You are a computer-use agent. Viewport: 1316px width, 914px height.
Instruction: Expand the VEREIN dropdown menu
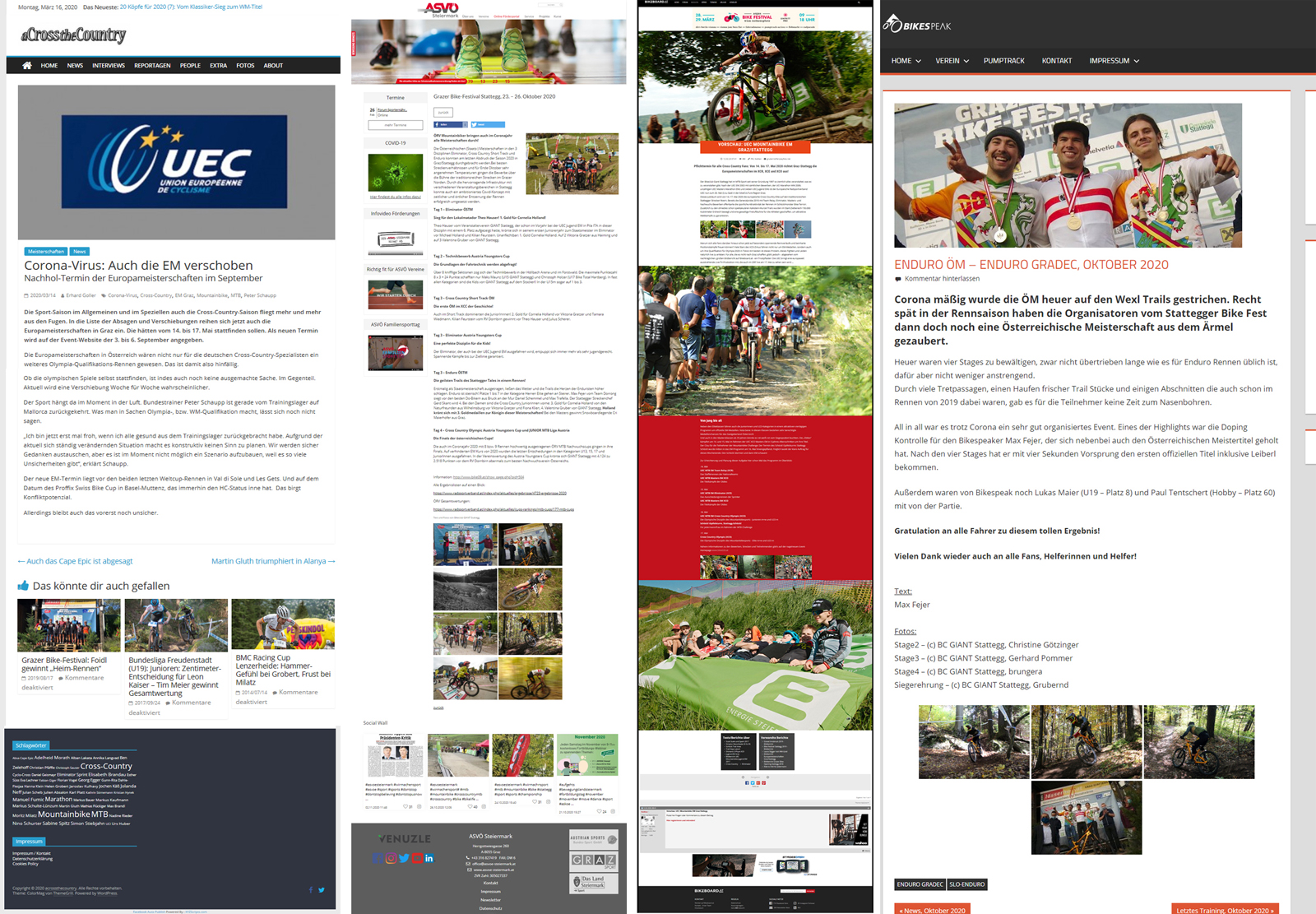[952, 61]
